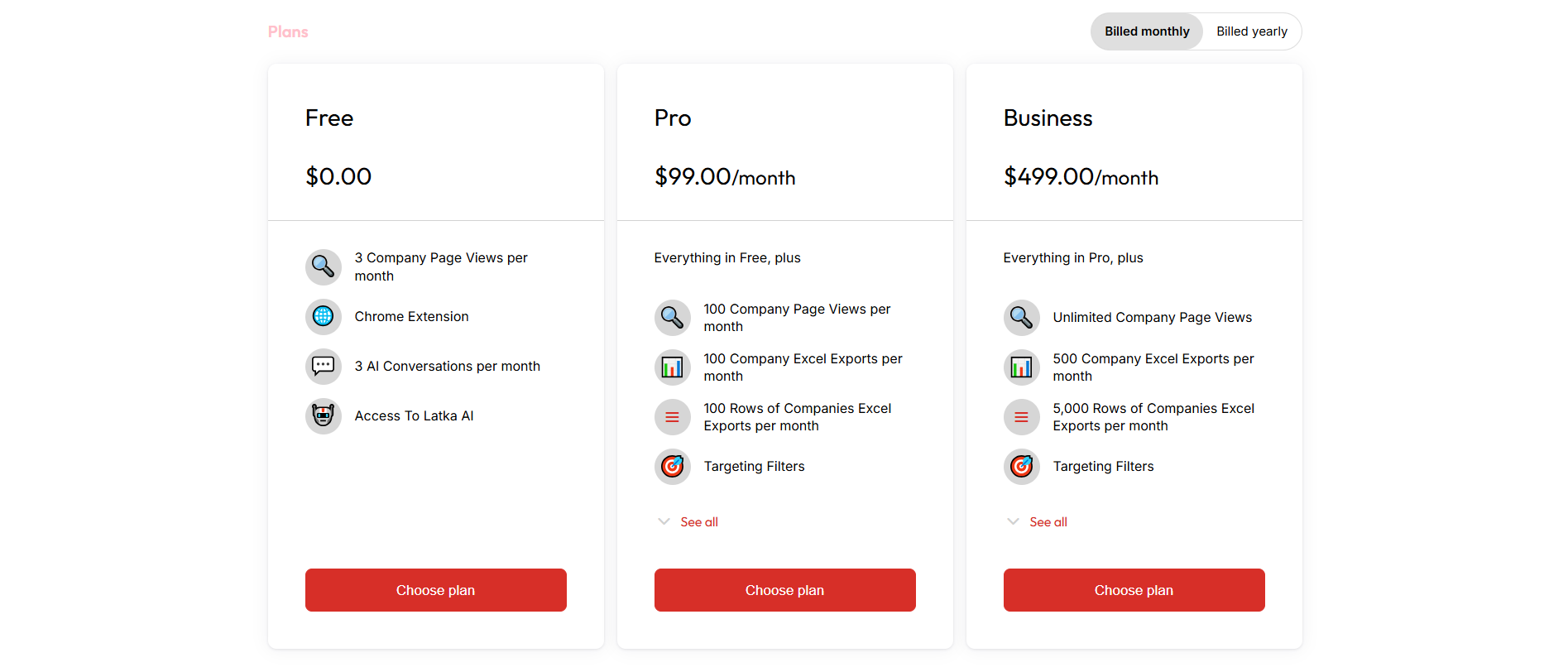Click the Business plan Targeting Filters target icon
The image size is (1568, 672).
click(1021, 467)
